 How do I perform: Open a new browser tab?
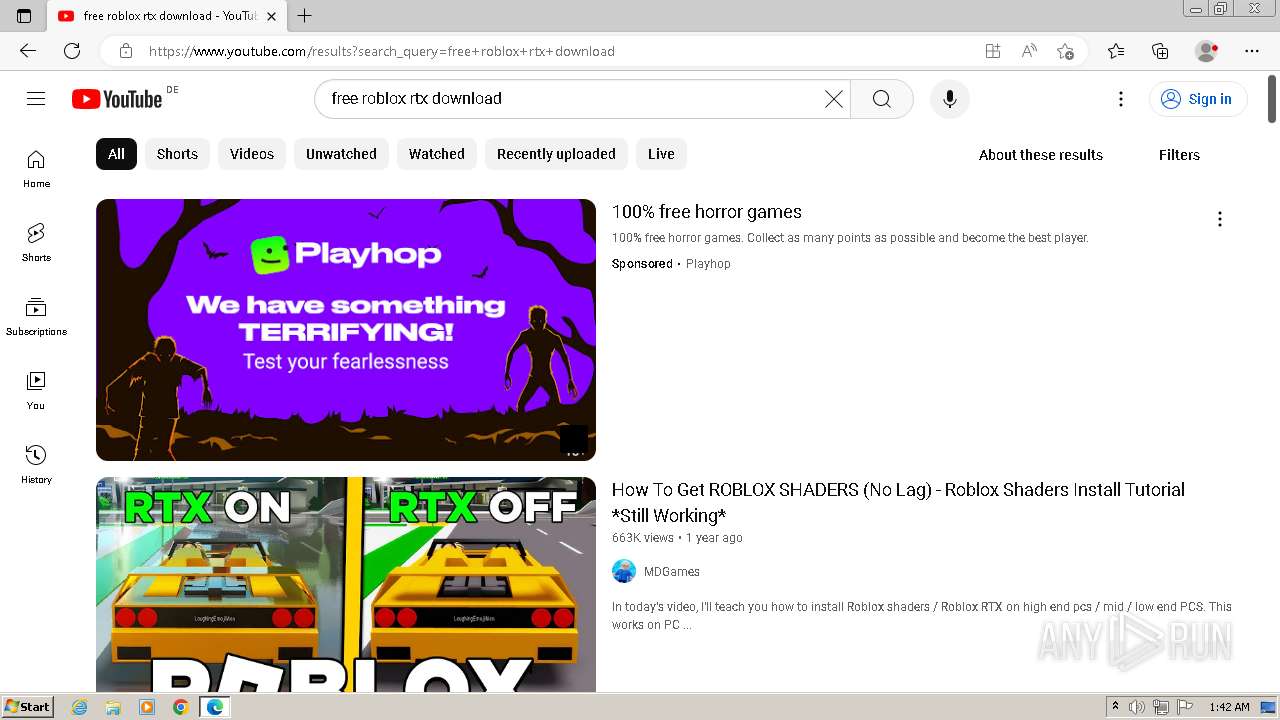coord(305,16)
